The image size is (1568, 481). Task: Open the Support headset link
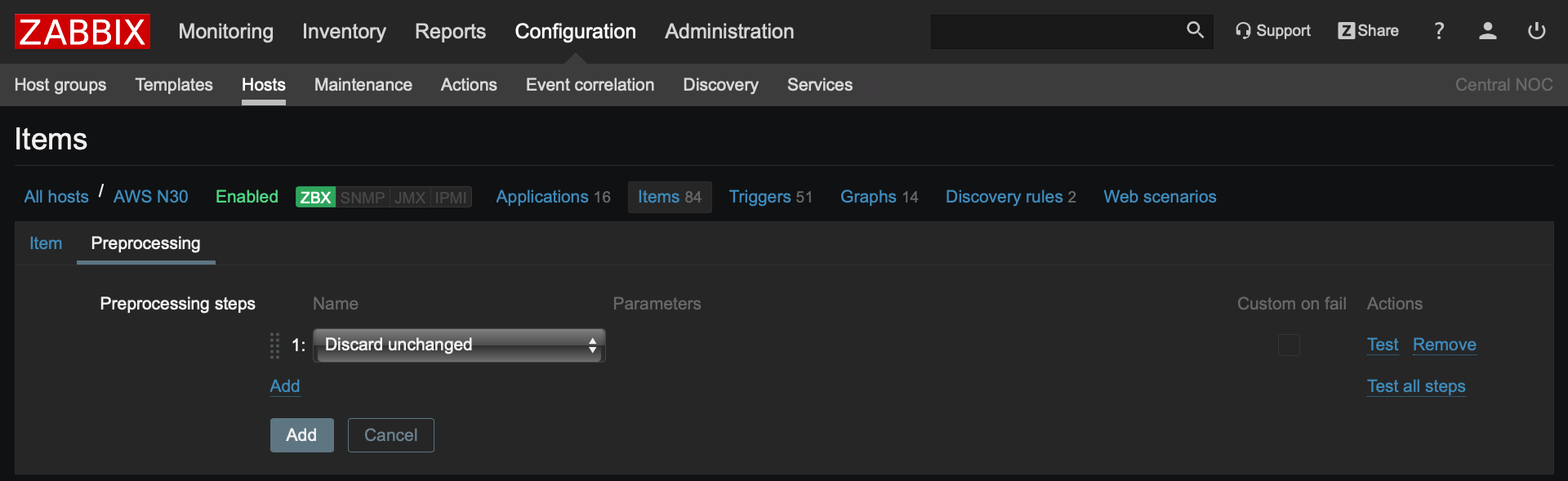click(x=1272, y=31)
